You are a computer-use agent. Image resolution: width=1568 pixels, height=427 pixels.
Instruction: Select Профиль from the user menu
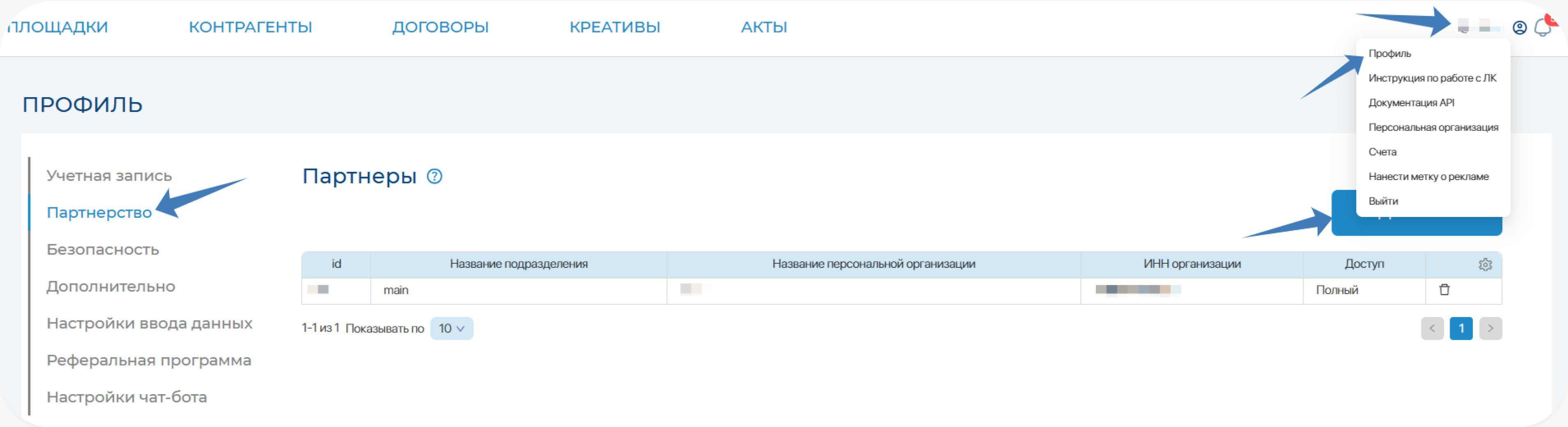[1389, 53]
